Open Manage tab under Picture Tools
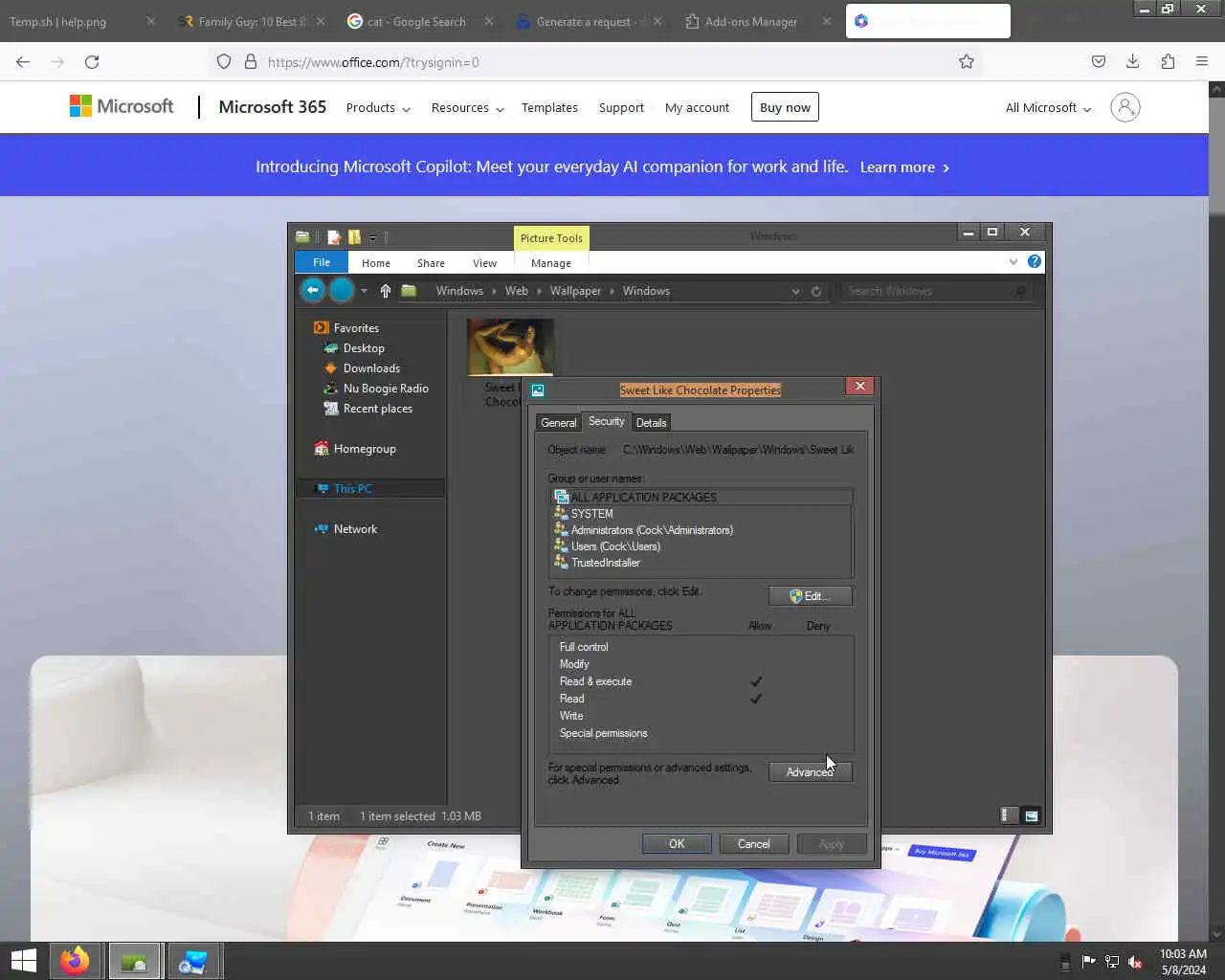 tap(551, 263)
